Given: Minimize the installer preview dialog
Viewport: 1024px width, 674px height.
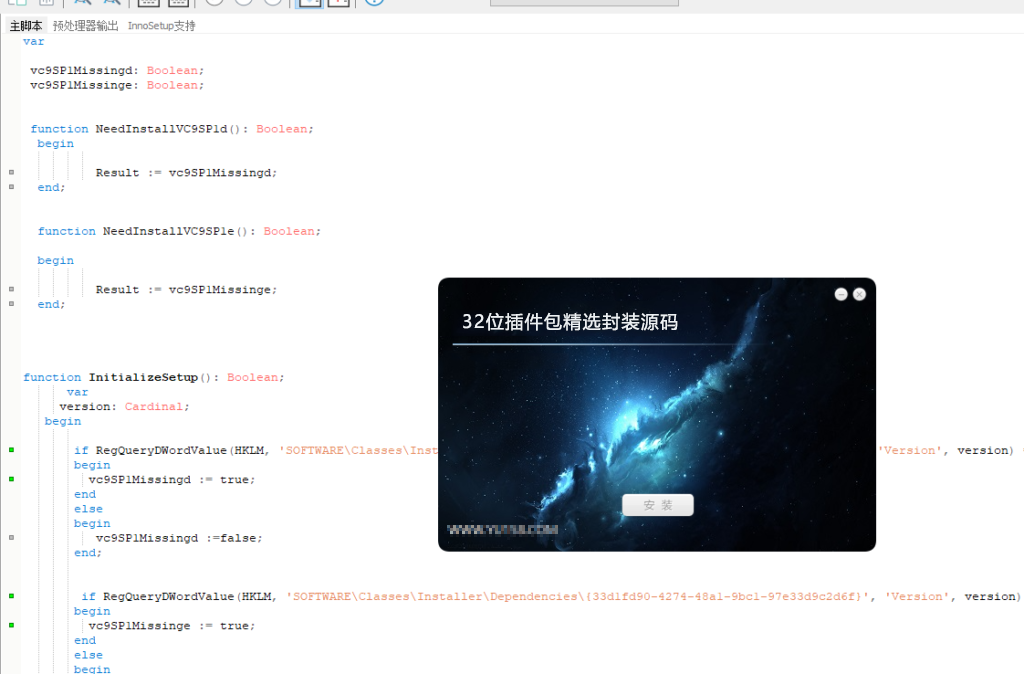Looking at the screenshot, I should pyautogui.click(x=841, y=294).
